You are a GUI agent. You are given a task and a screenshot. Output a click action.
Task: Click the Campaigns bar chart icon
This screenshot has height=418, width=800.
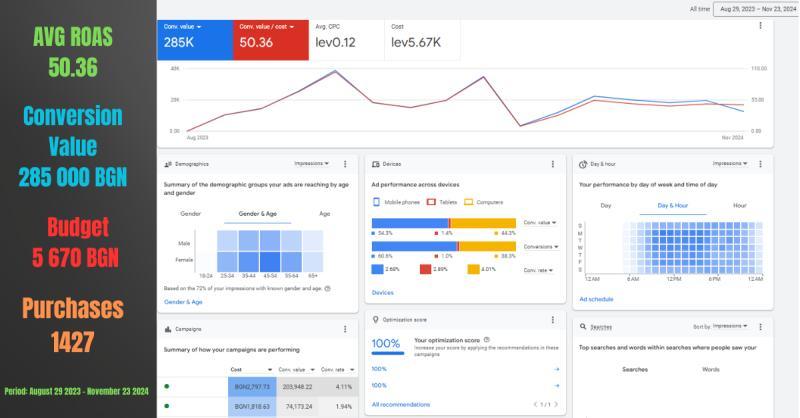click(x=168, y=329)
